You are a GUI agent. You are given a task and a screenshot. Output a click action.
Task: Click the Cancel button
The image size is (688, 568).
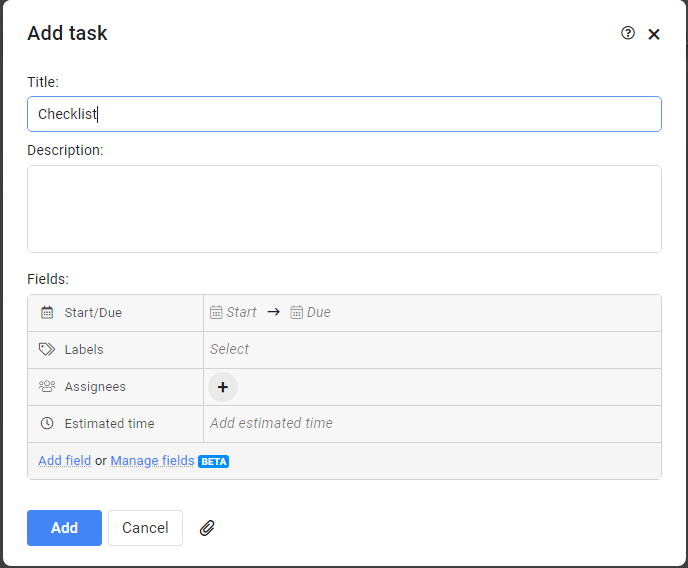pyautogui.click(x=145, y=528)
